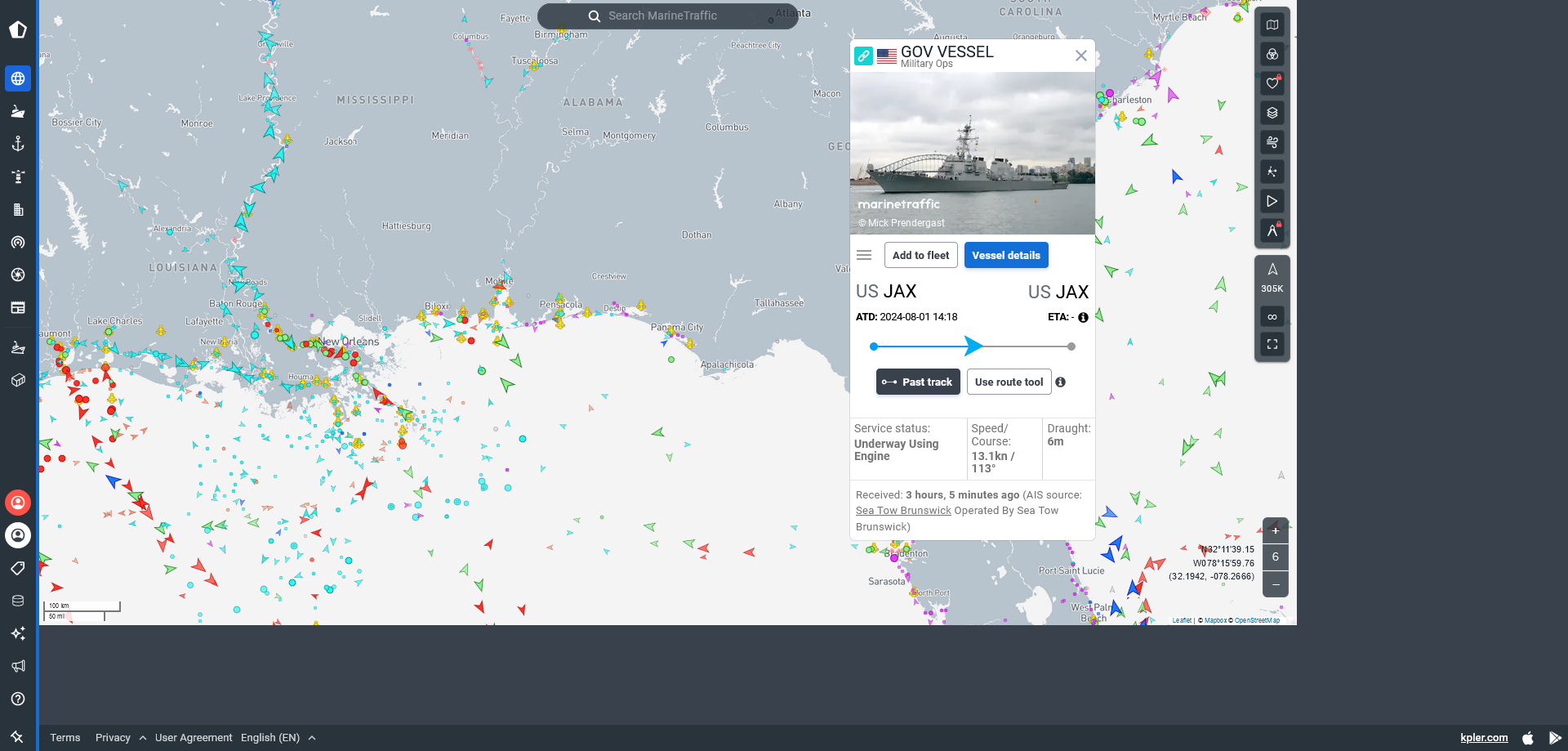Open the megaphone announcements icon
The image size is (1568, 751).
click(x=18, y=666)
